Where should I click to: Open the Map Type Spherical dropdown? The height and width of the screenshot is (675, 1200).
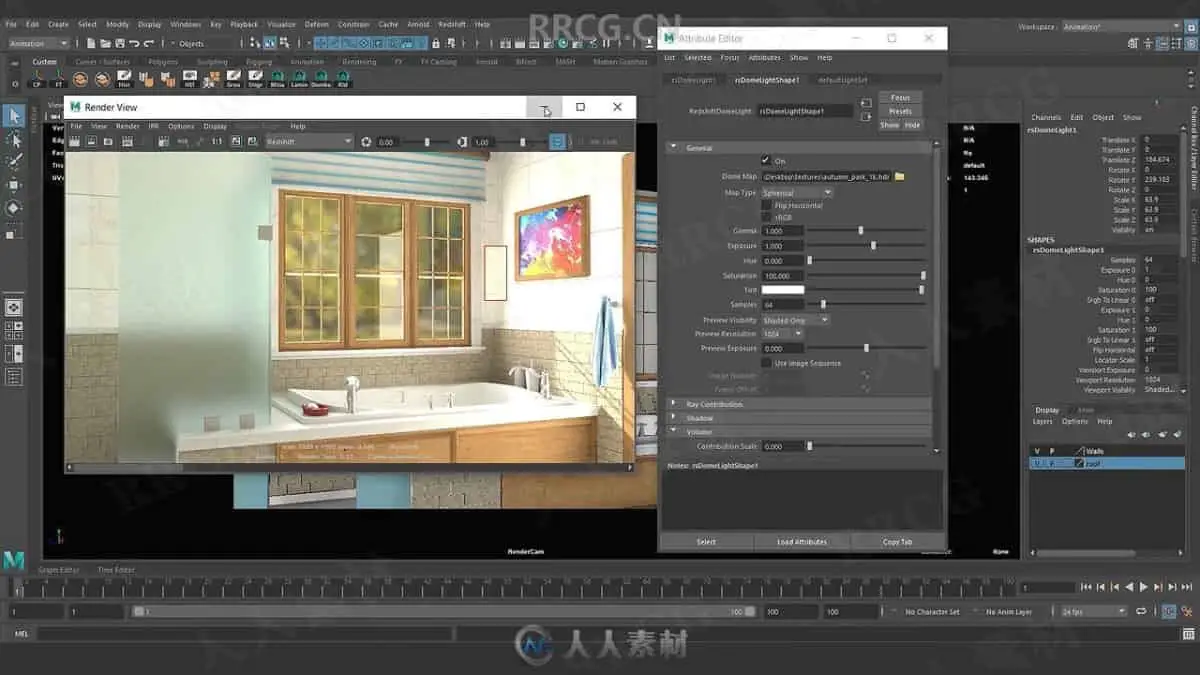[796, 192]
